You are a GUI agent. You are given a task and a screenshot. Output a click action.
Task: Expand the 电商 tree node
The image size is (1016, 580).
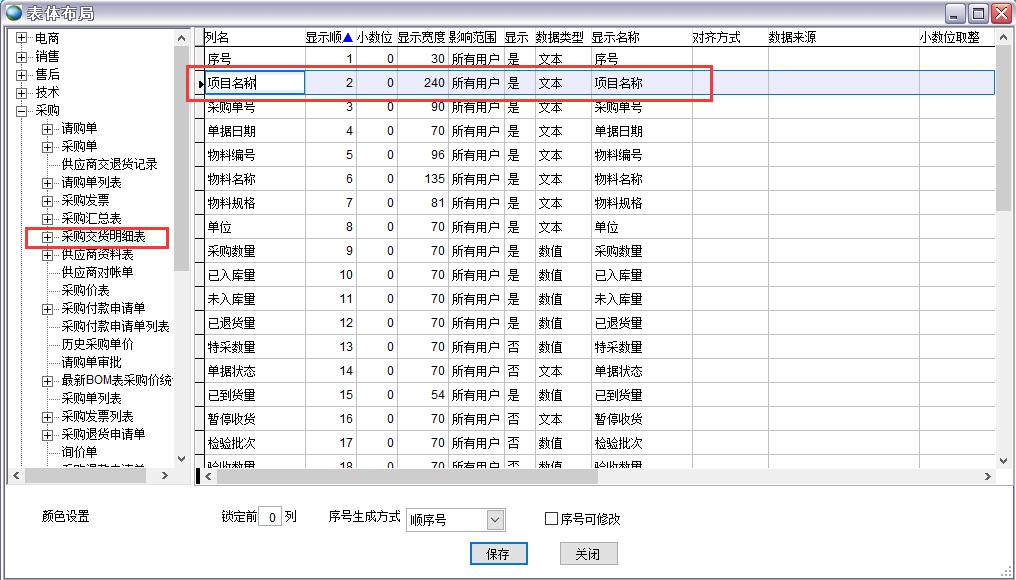21,38
